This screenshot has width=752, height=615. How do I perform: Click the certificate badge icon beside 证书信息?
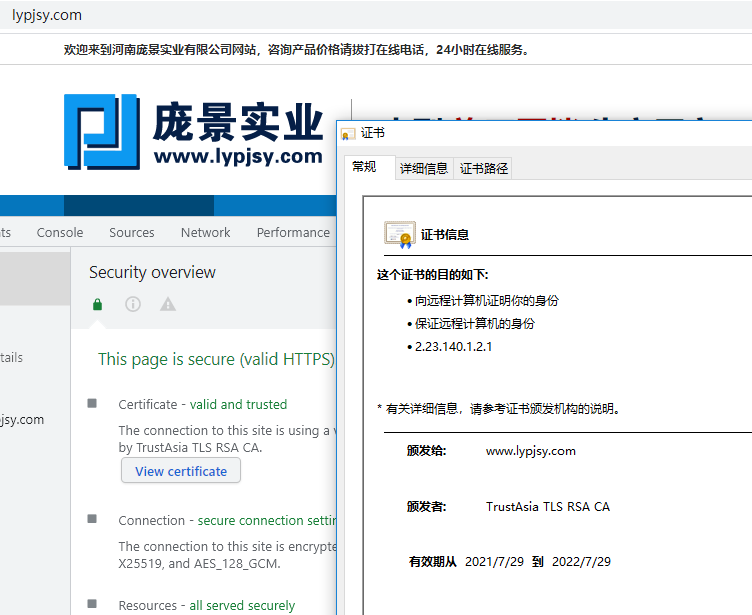pyautogui.click(x=399, y=234)
